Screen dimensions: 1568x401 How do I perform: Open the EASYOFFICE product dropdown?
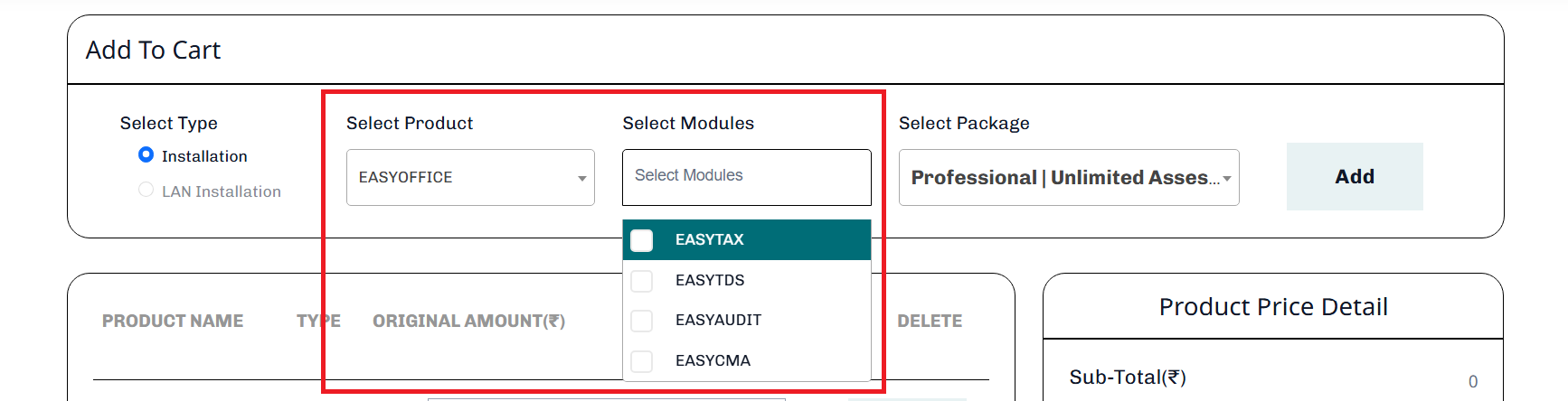pos(470,177)
